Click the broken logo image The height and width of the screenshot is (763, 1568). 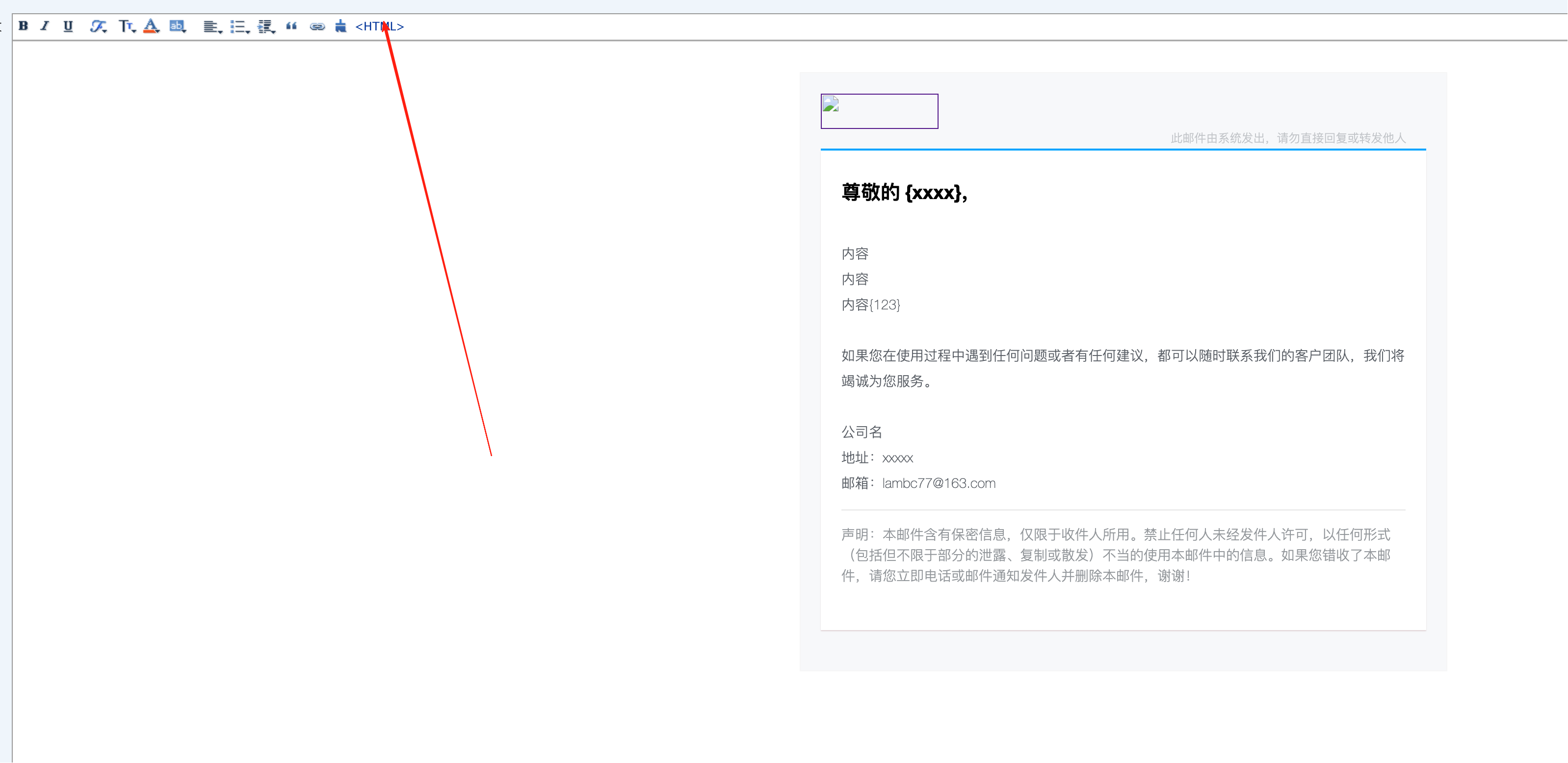(879, 111)
